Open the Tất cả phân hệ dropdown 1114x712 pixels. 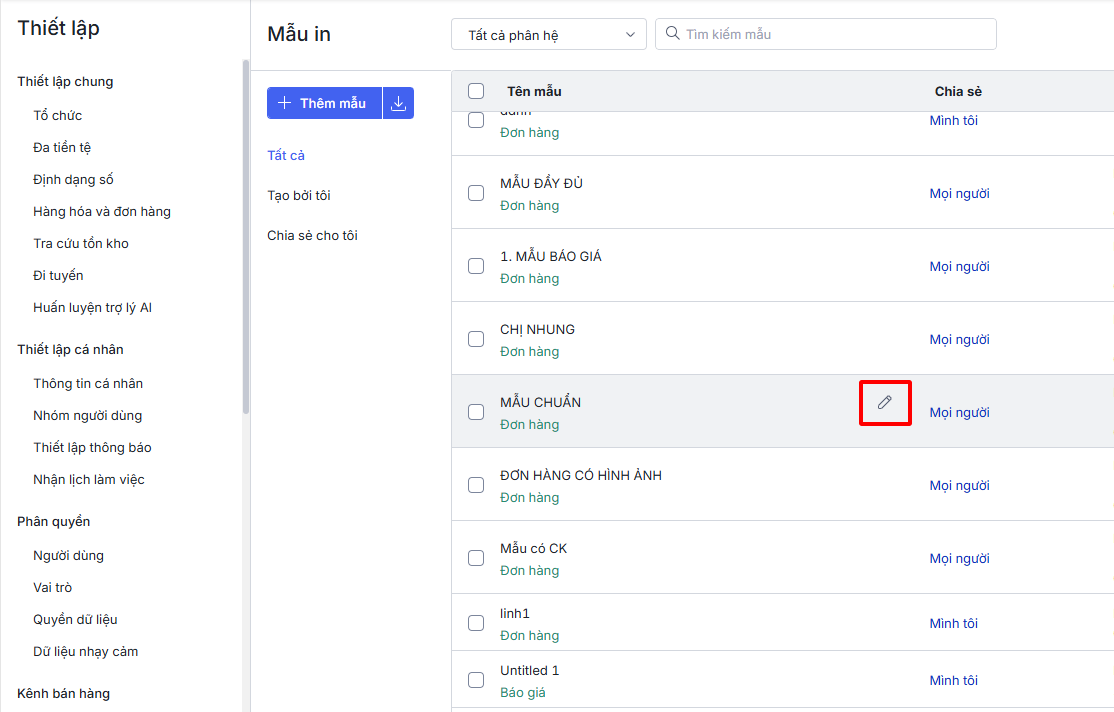point(548,35)
